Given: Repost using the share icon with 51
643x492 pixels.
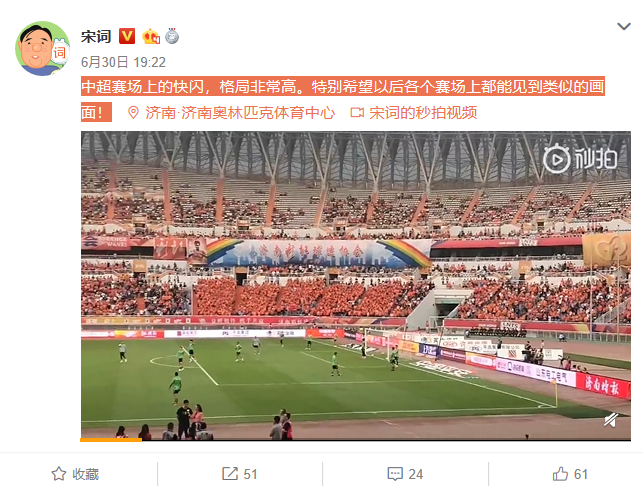Looking at the screenshot, I should click(239, 474).
